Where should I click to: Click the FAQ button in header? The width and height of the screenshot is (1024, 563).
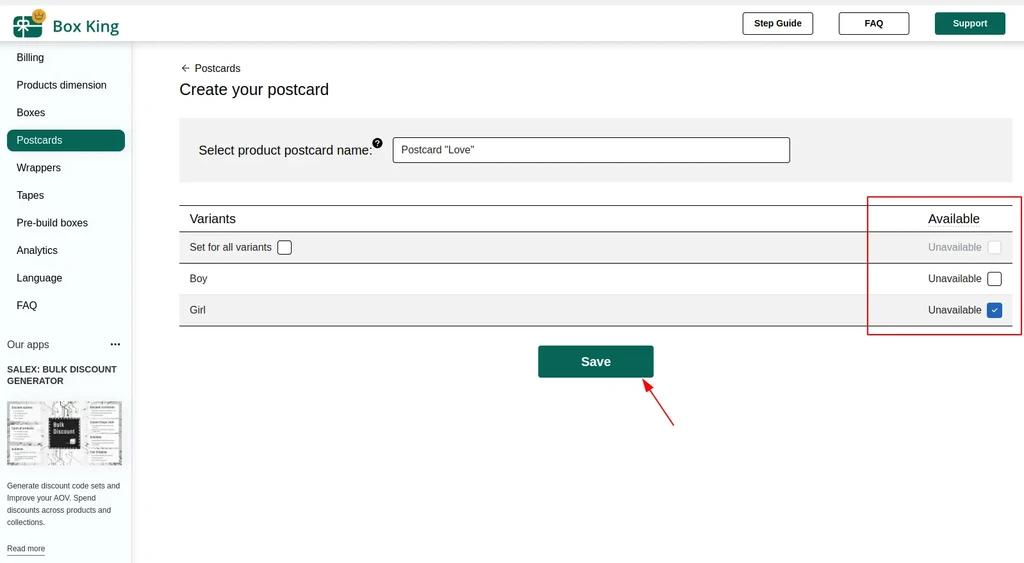873,24
